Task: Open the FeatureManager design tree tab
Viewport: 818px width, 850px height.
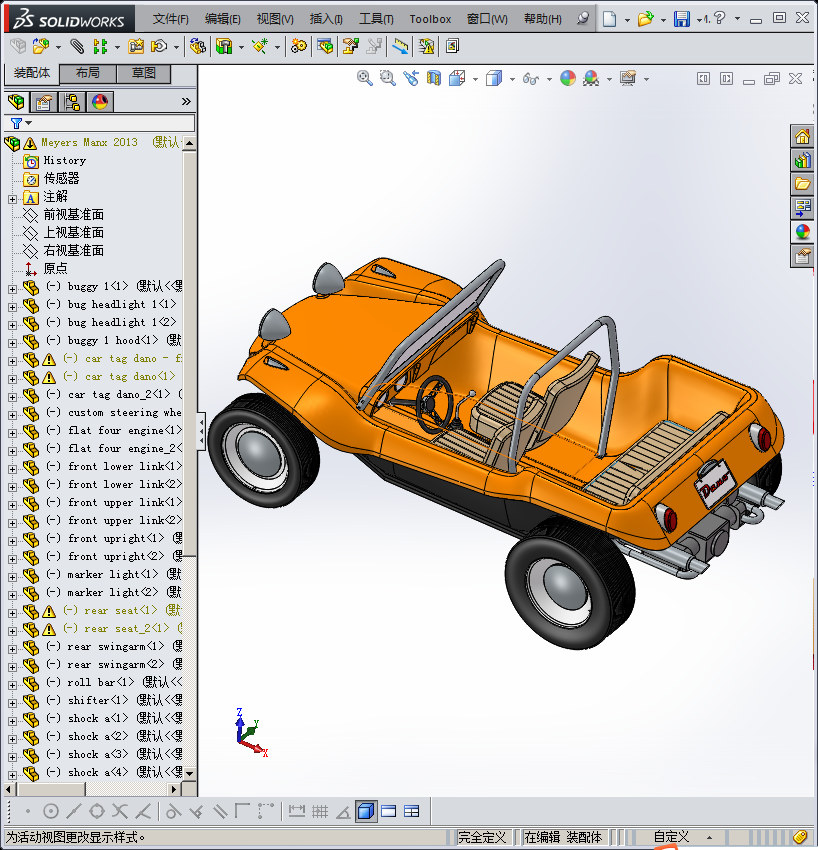Action: tap(16, 101)
